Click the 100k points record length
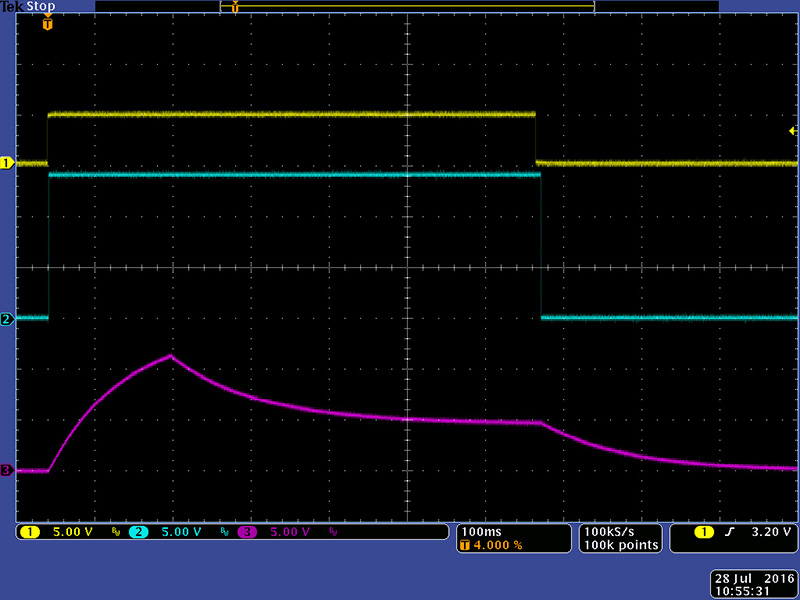This screenshot has width=800, height=600. (x=620, y=545)
